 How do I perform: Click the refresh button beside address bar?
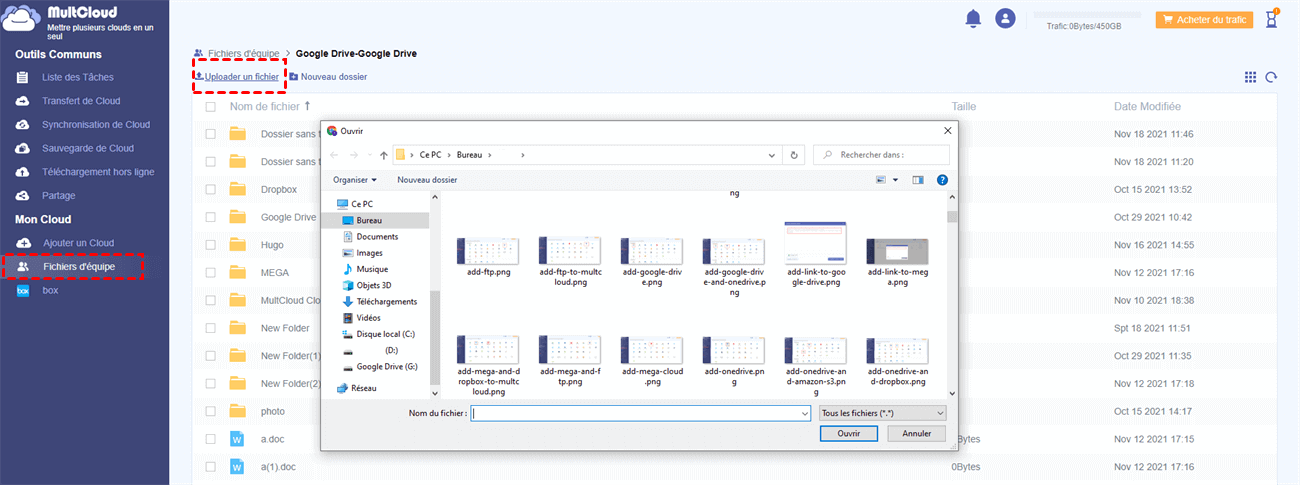794,155
